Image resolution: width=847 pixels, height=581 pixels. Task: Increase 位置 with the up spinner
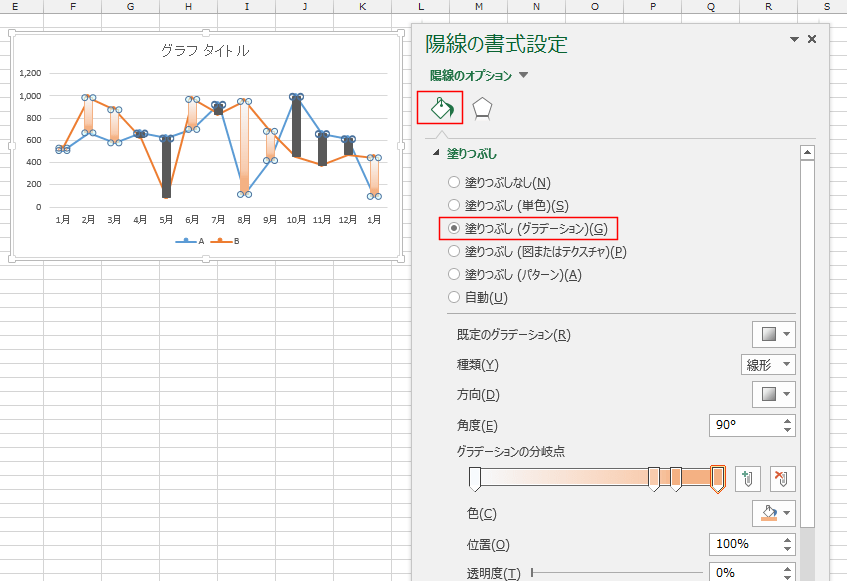788,539
